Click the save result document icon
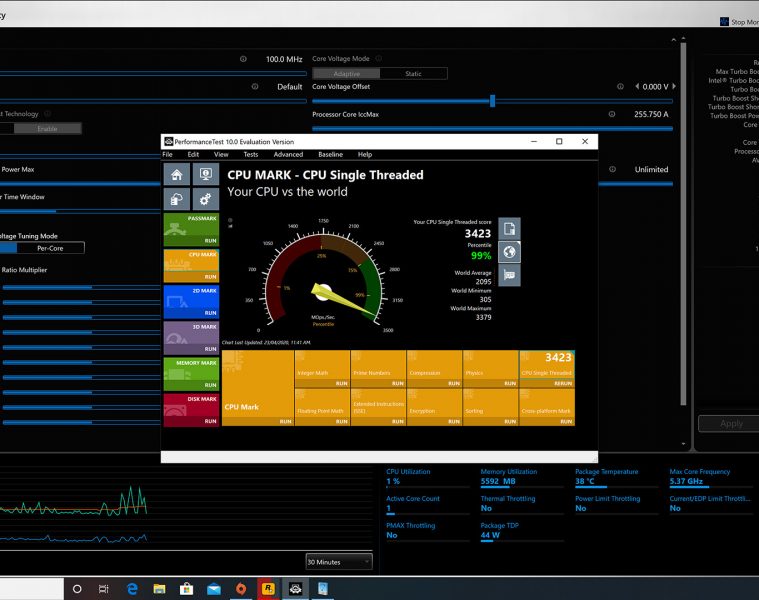Image resolution: width=759 pixels, height=600 pixels. pos(509,228)
